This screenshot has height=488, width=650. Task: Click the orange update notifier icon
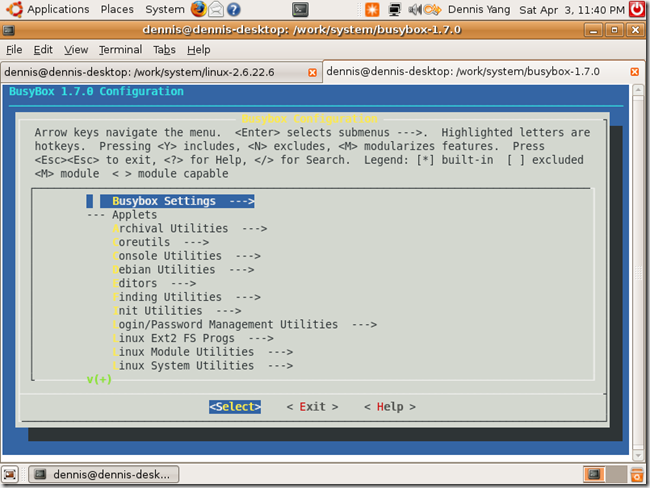pyautogui.click(x=372, y=9)
